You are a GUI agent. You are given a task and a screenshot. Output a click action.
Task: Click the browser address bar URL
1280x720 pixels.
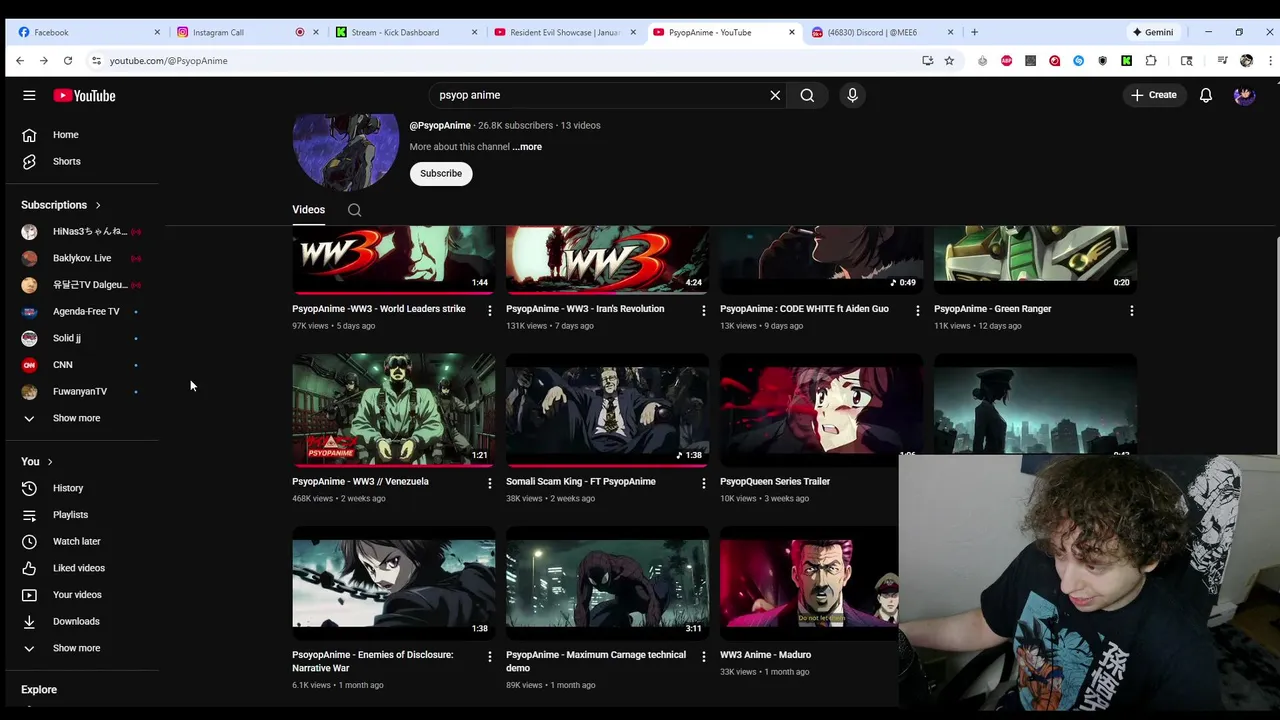pos(168,61)
